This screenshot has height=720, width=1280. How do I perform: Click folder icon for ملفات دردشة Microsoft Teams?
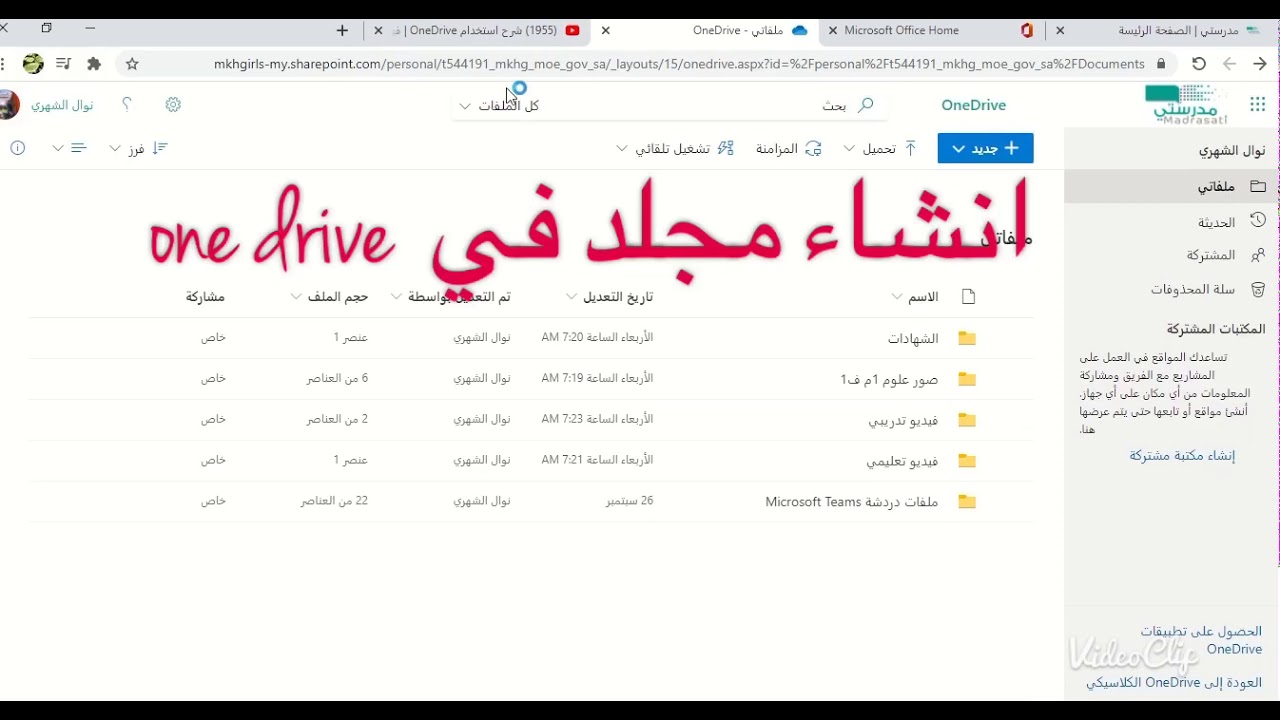(967, 502)
